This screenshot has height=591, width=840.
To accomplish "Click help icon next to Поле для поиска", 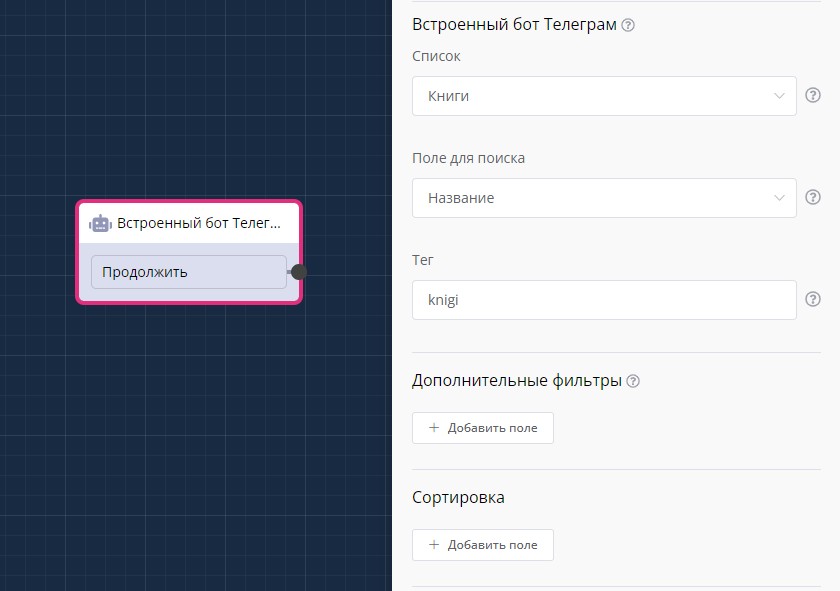I will [813, 198].
